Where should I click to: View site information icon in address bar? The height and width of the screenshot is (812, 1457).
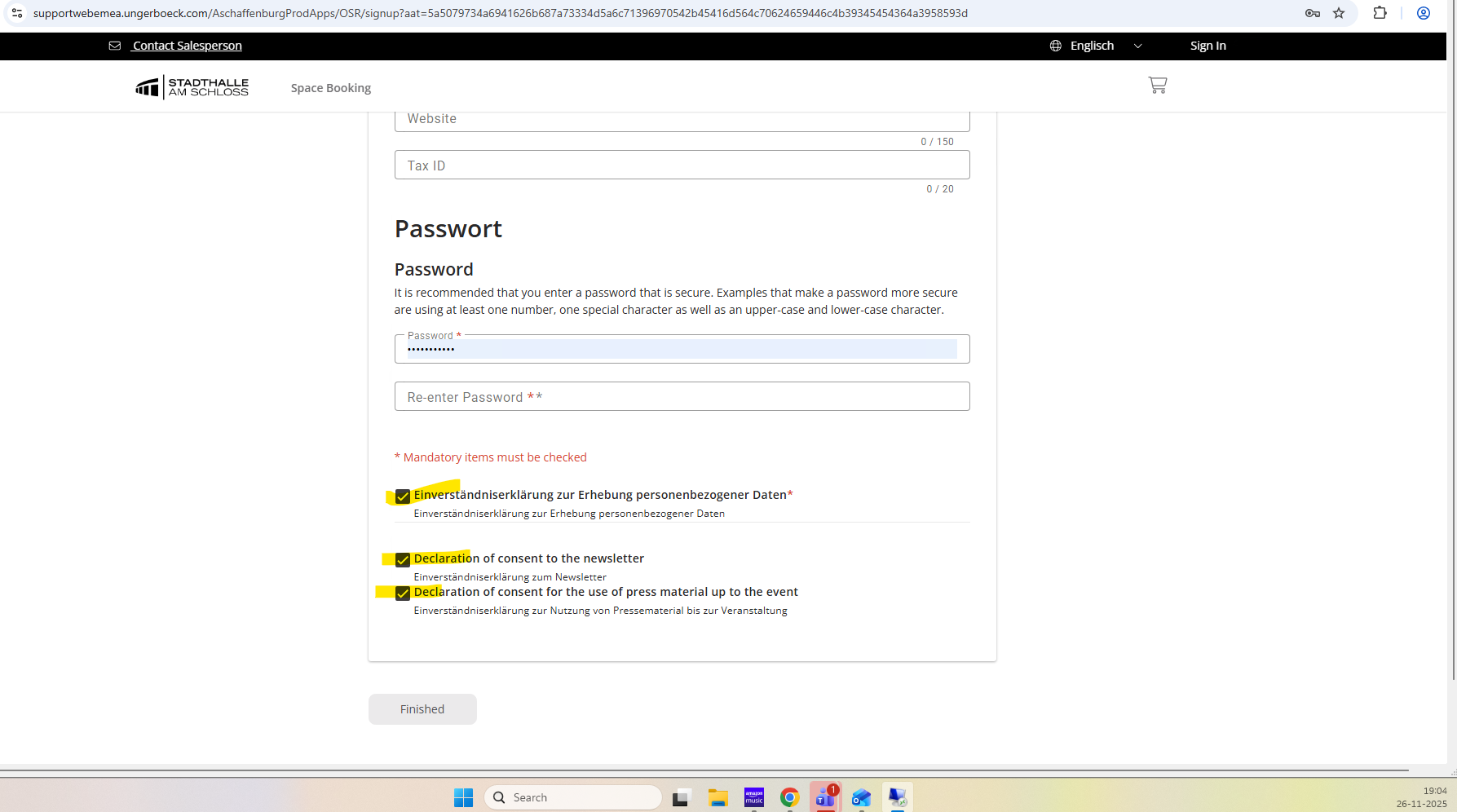click(17, 13)
